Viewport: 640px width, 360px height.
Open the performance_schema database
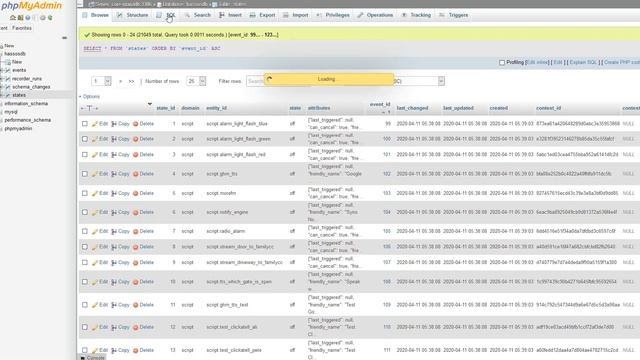[27, 120]
